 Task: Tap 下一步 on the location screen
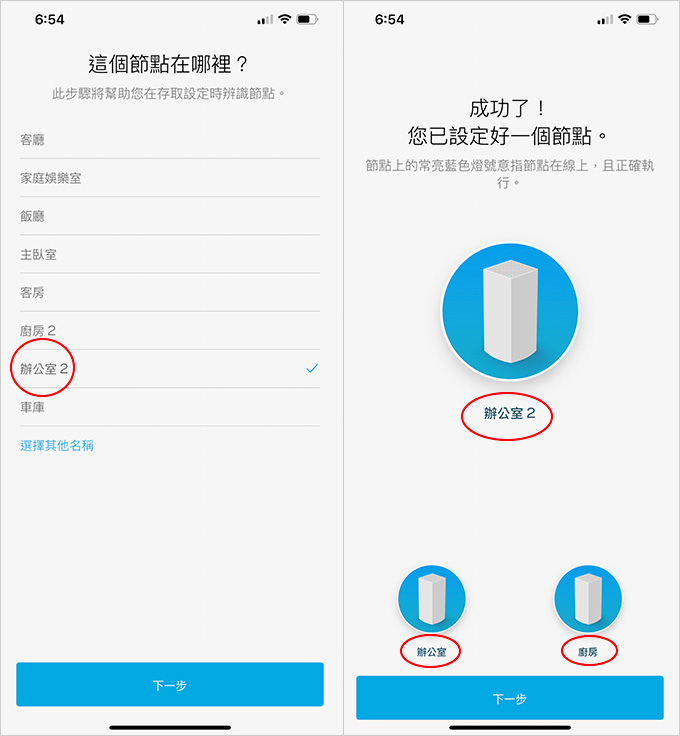pyautogui.click(x=170, y=685)
